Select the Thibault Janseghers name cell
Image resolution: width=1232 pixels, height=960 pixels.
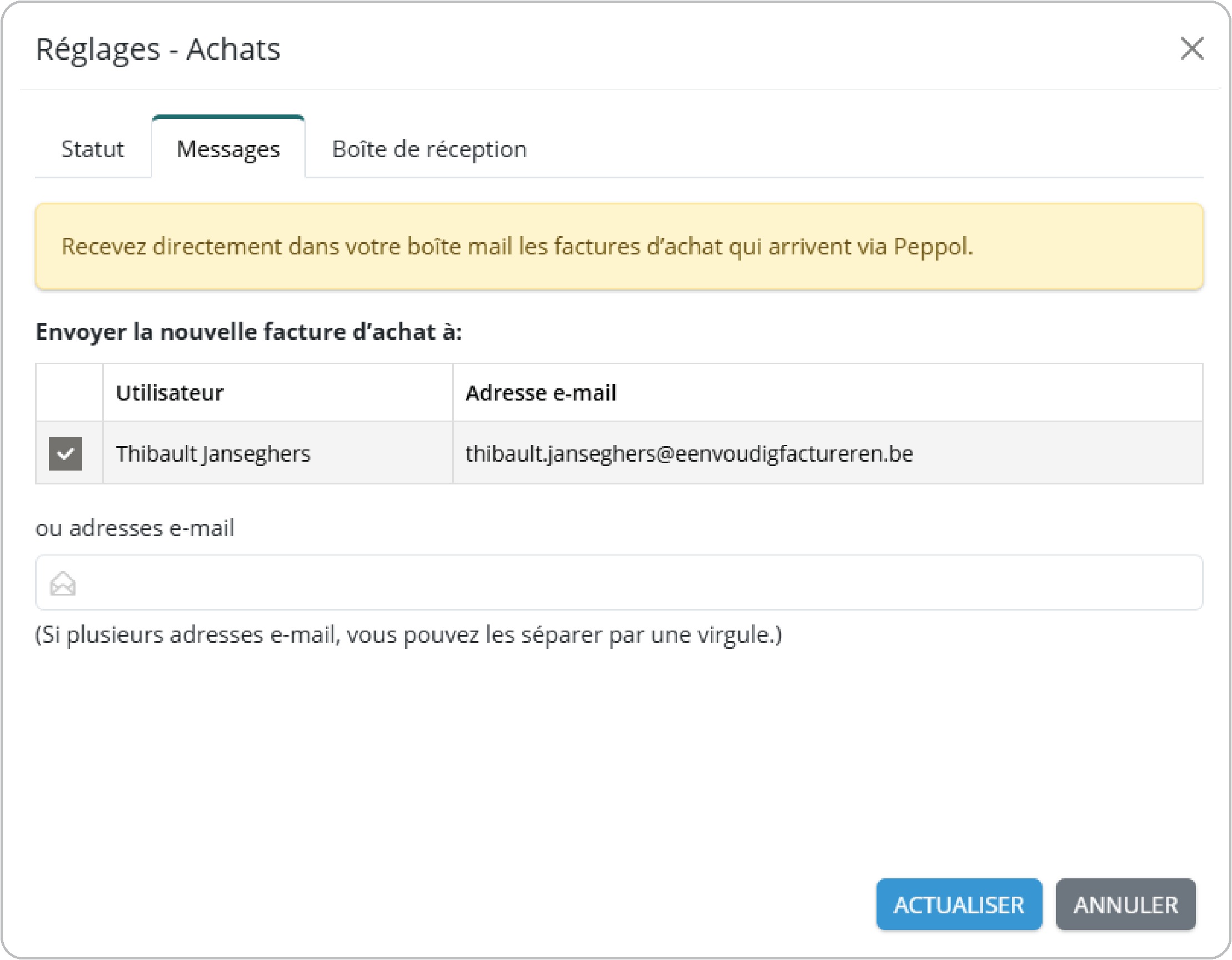tap(213, 453)
